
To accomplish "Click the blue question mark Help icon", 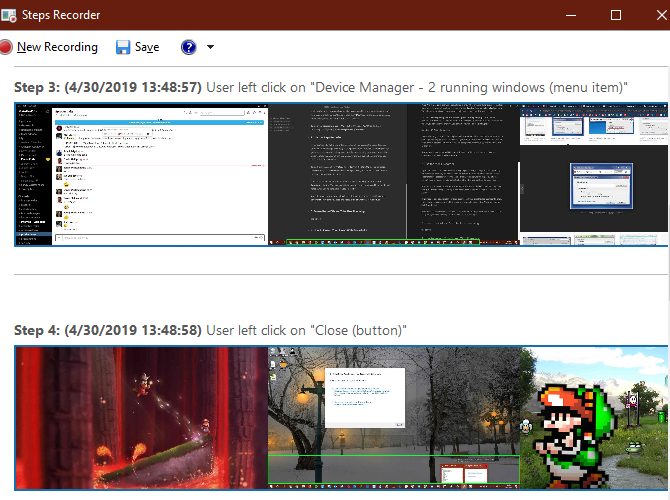I will coord(188,47).
